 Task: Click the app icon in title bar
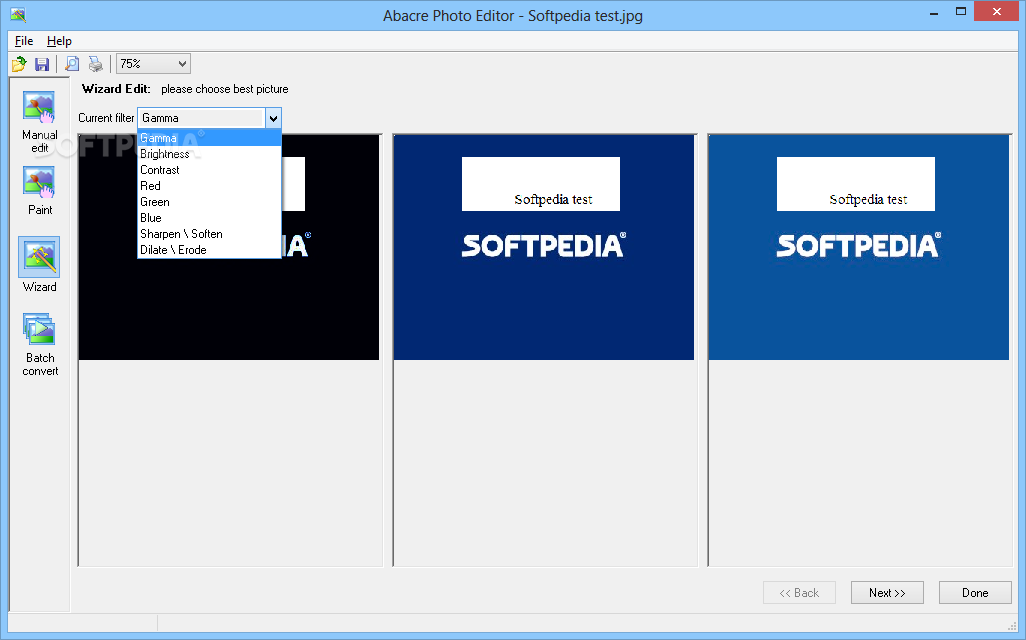(18, 14)
